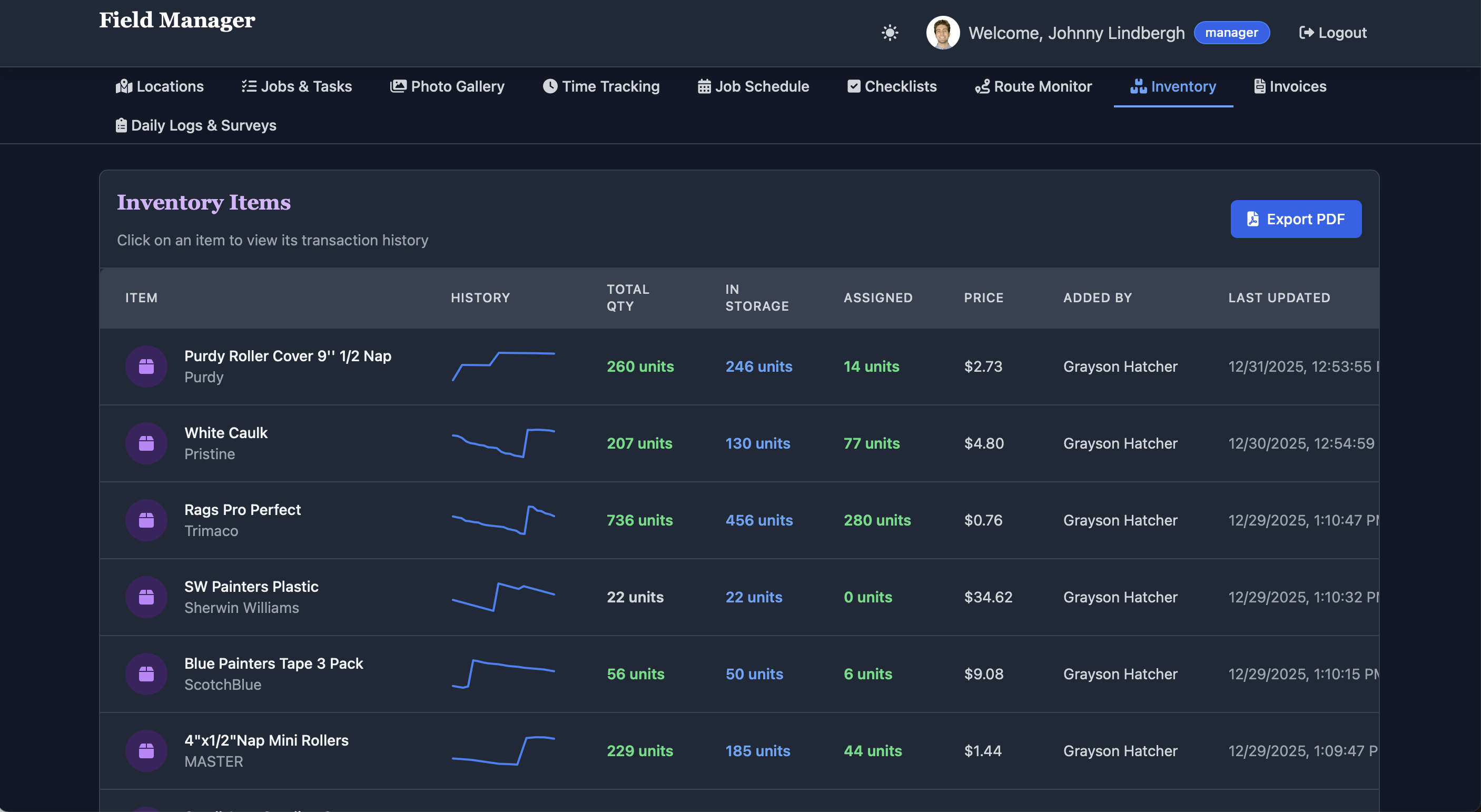Open Rags Pro Perfect history sparkline
1481x812 pixels.
pyautogui.click(x=503, y=520)
